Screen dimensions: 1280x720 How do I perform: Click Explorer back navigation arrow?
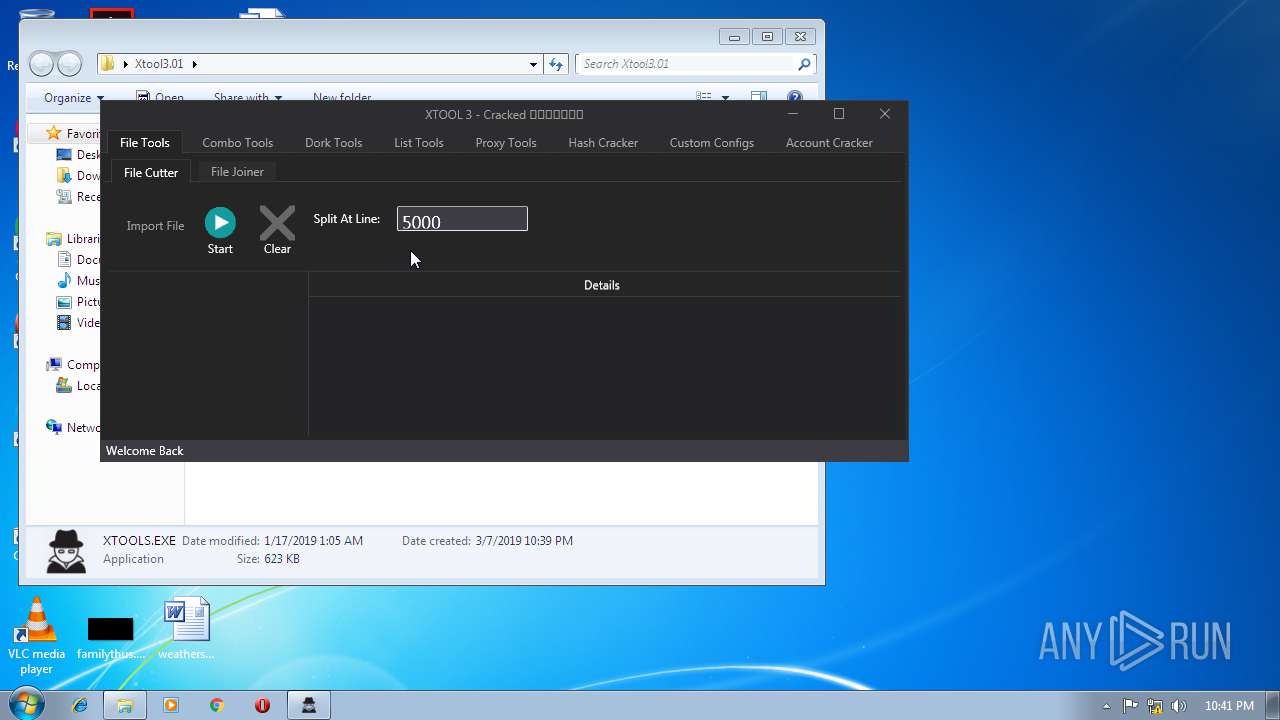click(42, 64)
